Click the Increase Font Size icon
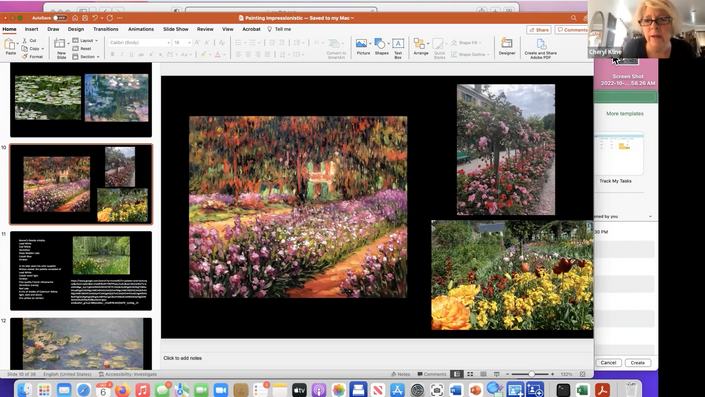 [197, 42]
